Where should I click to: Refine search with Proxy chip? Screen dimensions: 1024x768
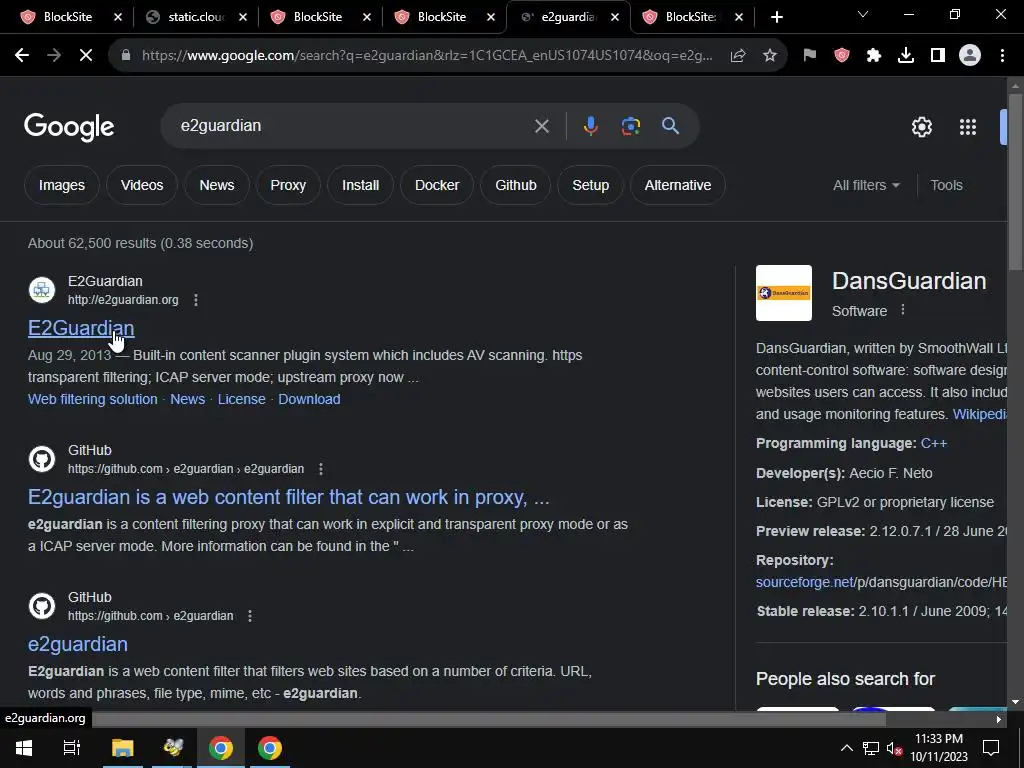pyautogui.click(x=288, y=185)
